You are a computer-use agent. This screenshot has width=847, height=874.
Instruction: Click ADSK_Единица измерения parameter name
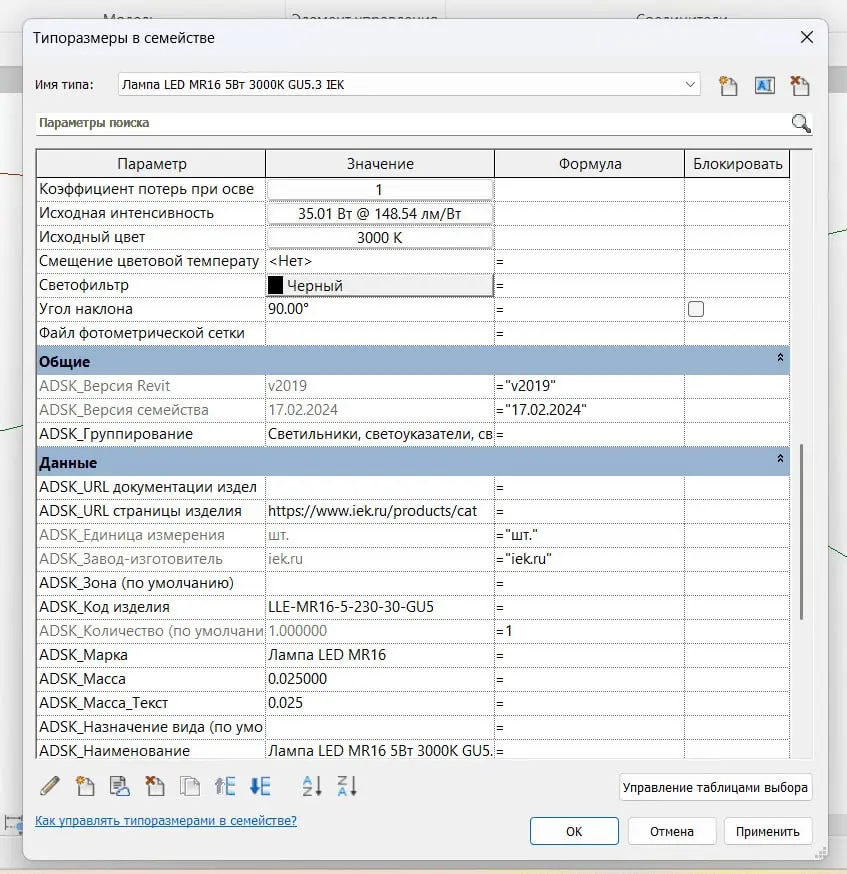coord(132,535)
